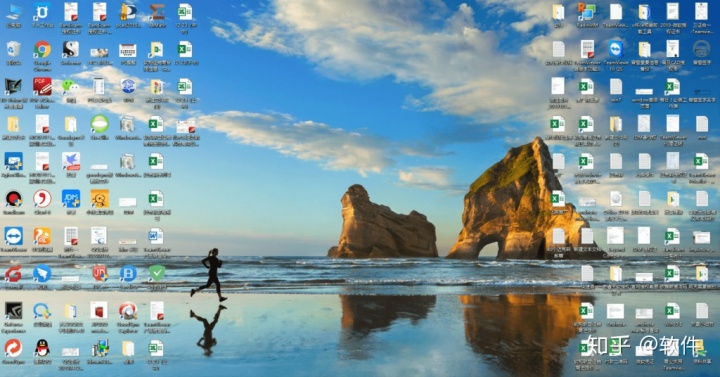Open the This PC desktop icon

pos(13,12)
